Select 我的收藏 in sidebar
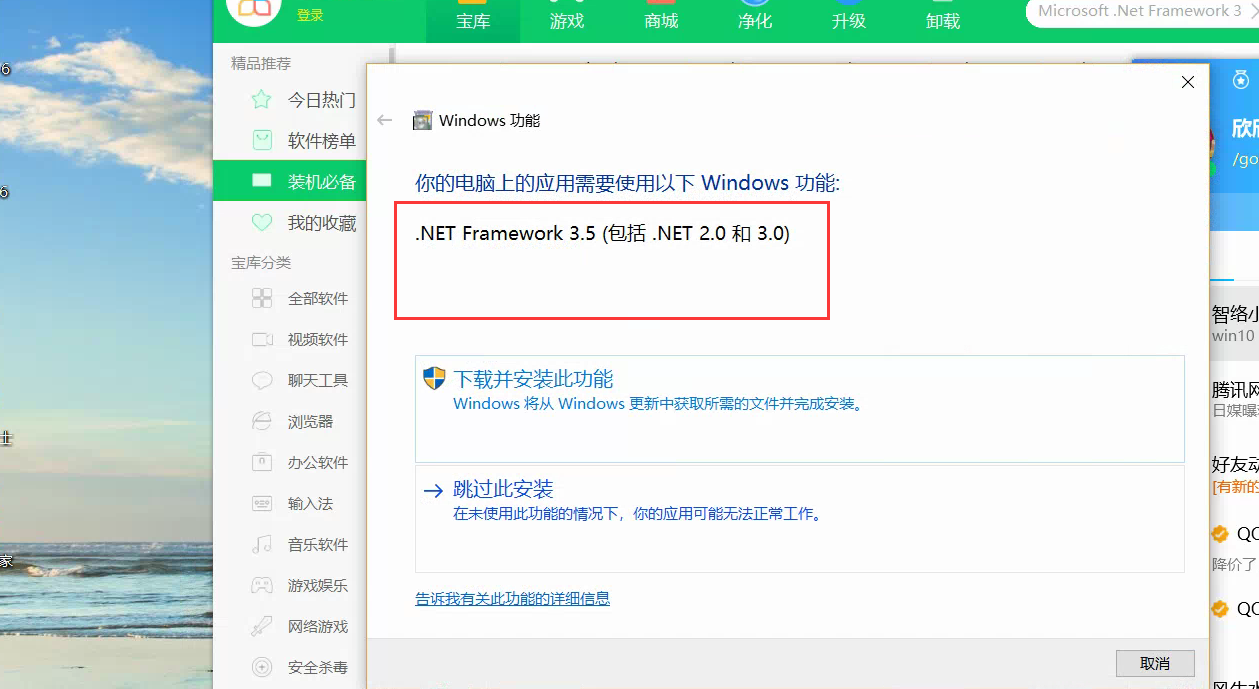1259x689 pixels. [x=322, y=223]
